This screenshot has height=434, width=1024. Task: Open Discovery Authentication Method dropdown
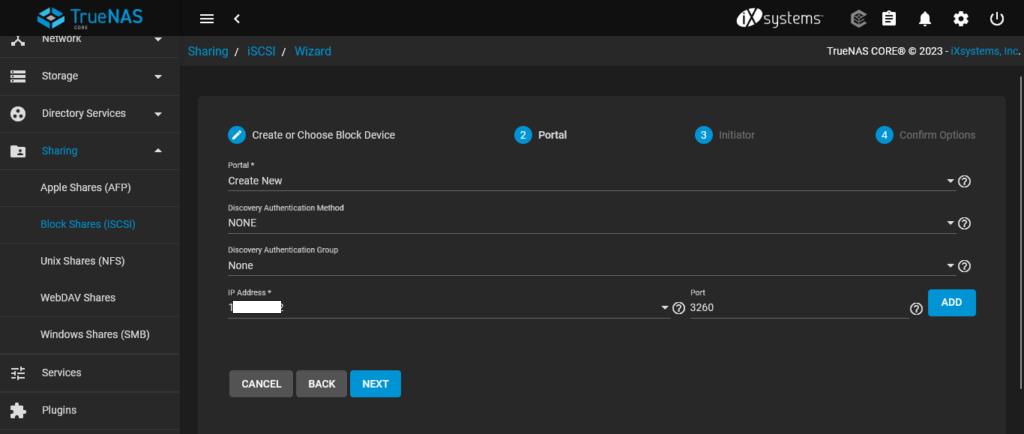[590, 224]
